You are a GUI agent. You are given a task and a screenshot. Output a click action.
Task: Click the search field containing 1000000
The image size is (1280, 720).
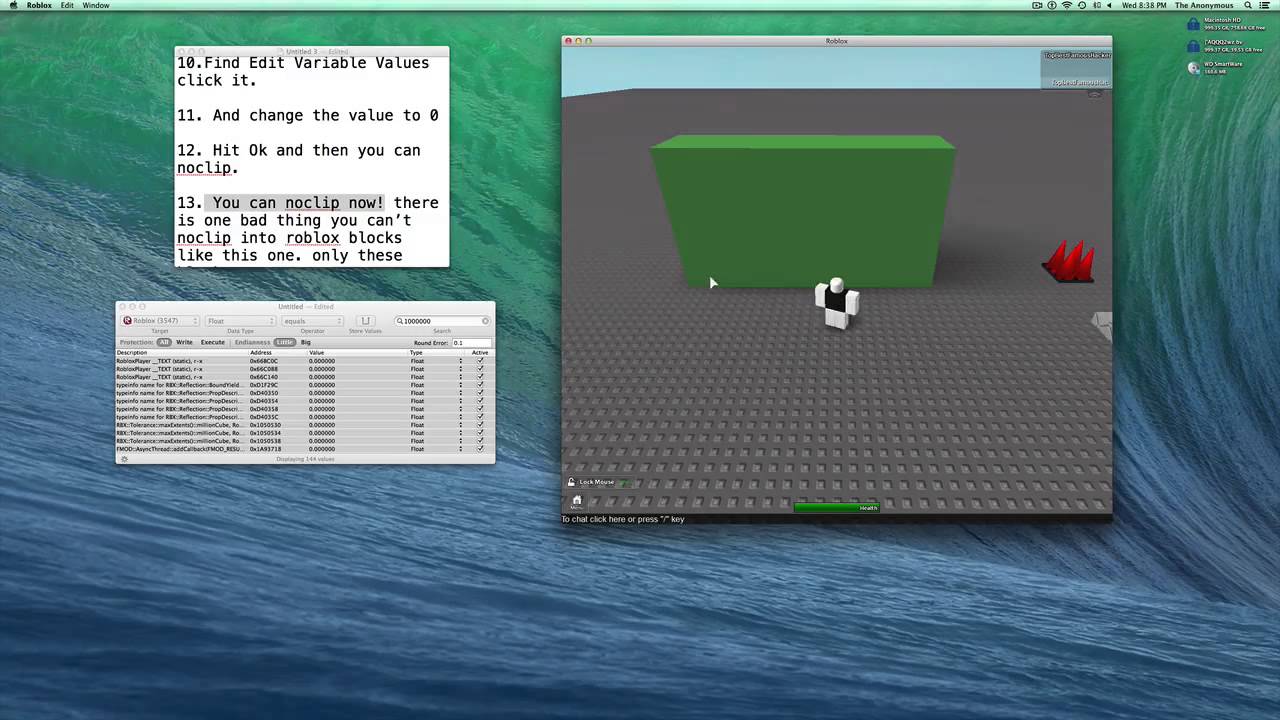[x=441, y=321]
